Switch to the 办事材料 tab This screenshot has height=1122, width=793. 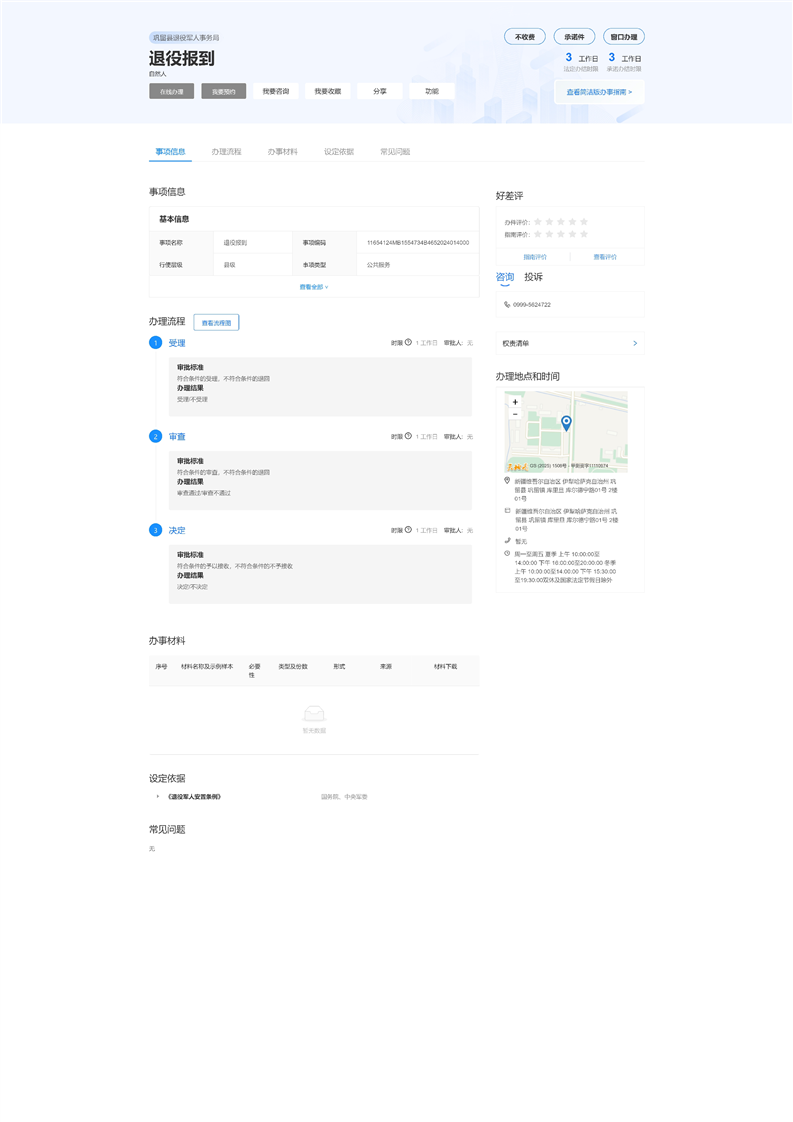[282, 152]
